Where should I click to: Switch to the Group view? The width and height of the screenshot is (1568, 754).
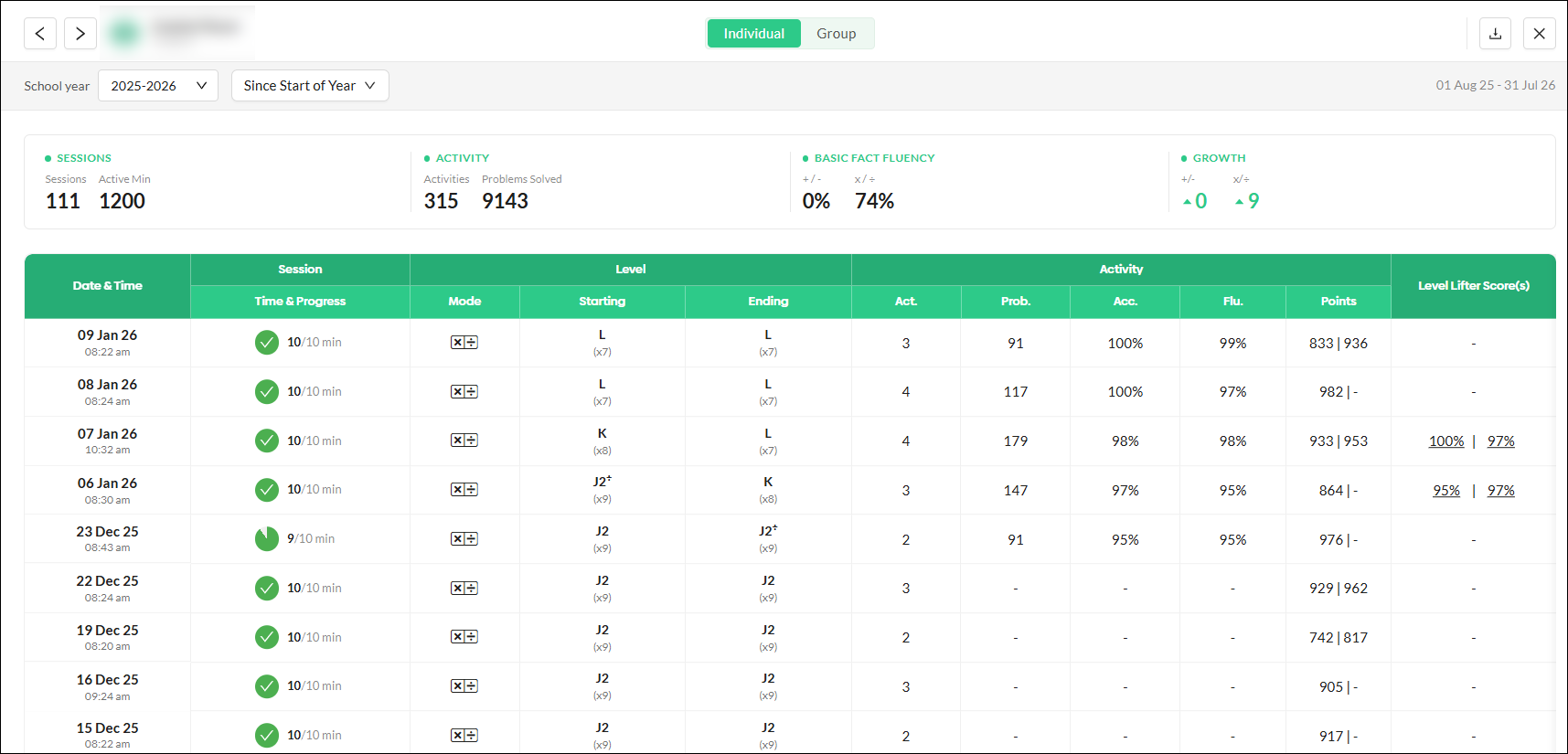tap(837, 34)
